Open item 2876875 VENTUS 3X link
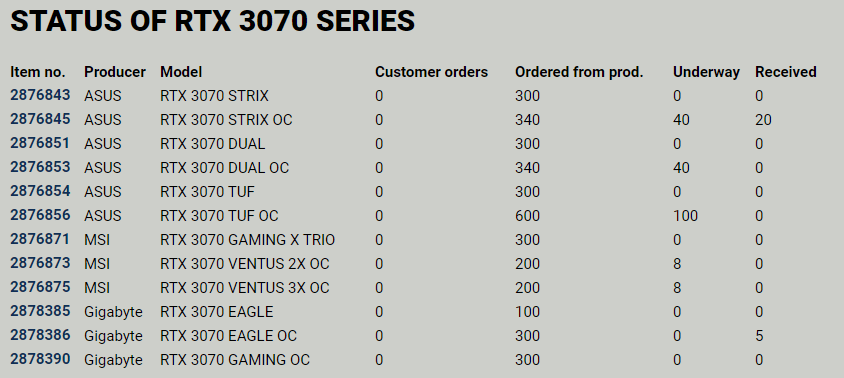Viewport: 844px width, 378px height. tap(40, 287)
